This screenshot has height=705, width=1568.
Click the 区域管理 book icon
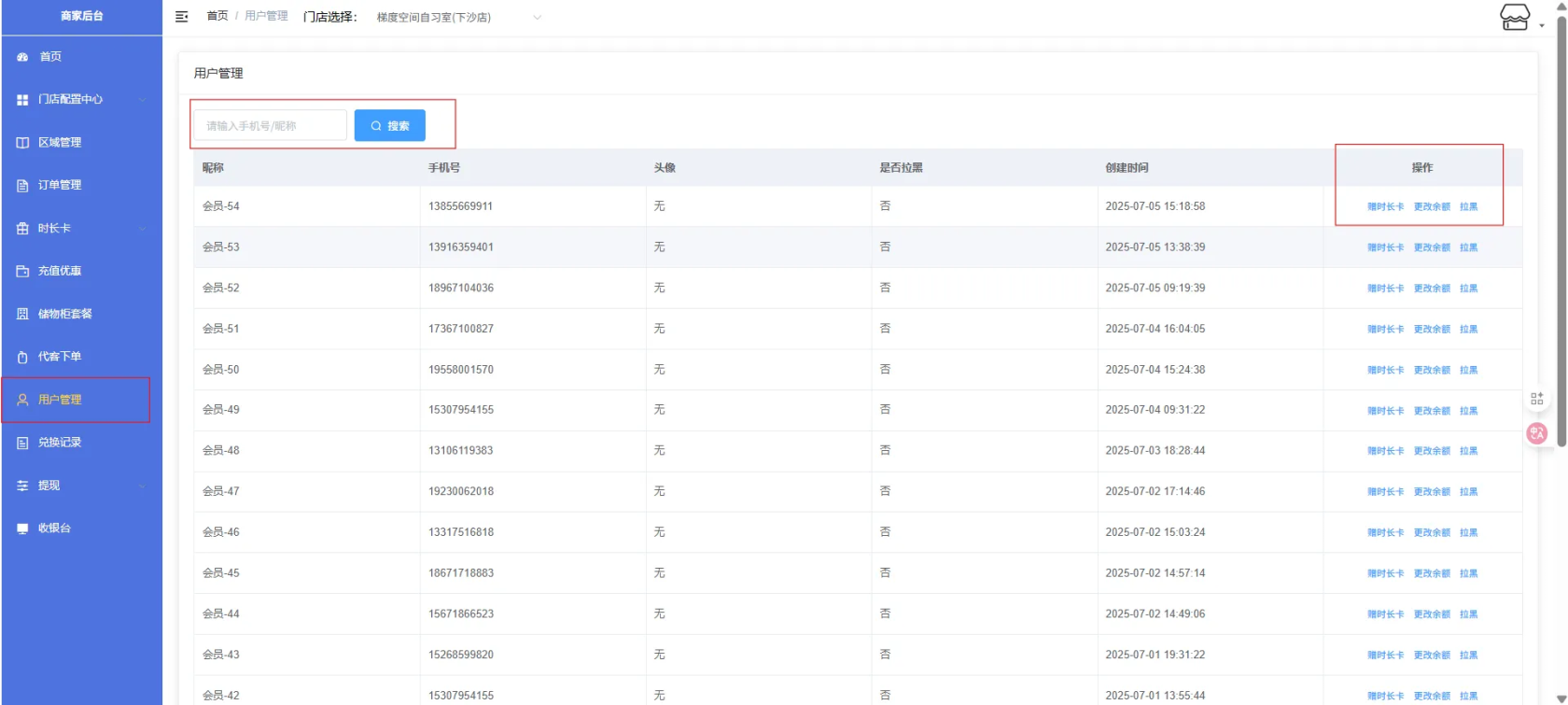(x=22, y=143)
